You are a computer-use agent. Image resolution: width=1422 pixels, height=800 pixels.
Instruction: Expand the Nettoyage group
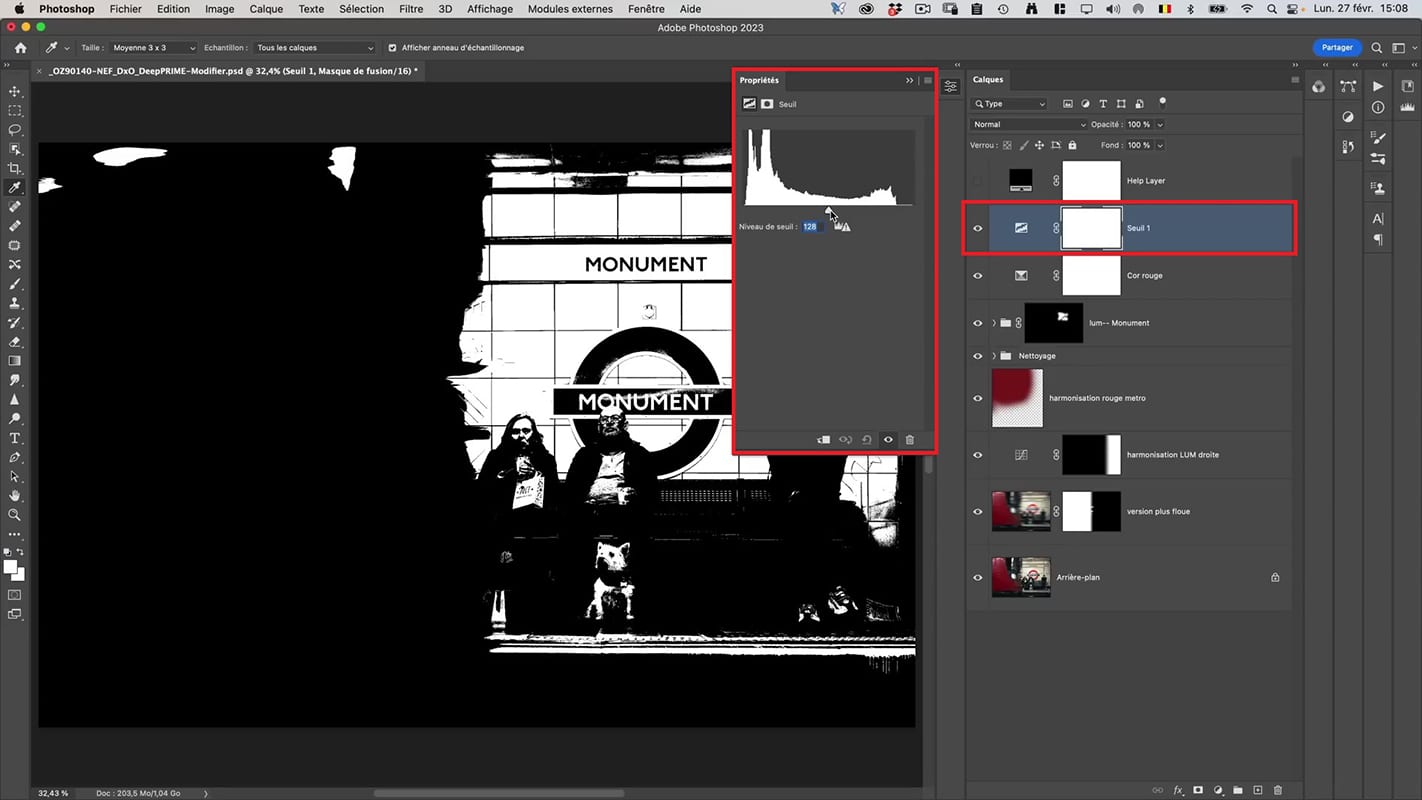(994, 356)
